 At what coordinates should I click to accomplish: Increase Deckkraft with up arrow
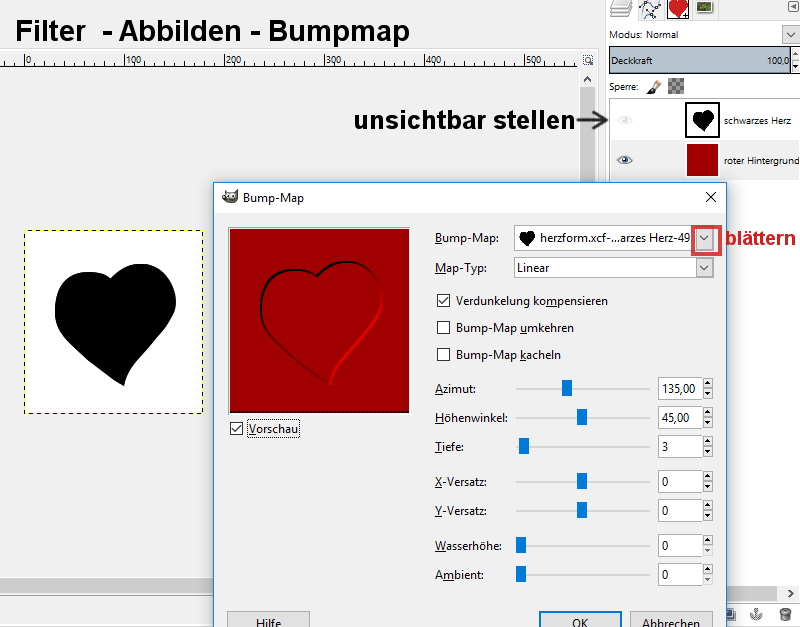[x=795, y=54]
